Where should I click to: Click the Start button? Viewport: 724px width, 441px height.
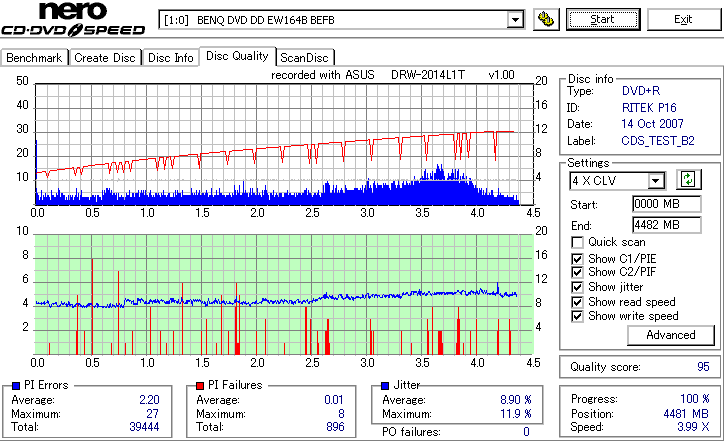[603, 19]
